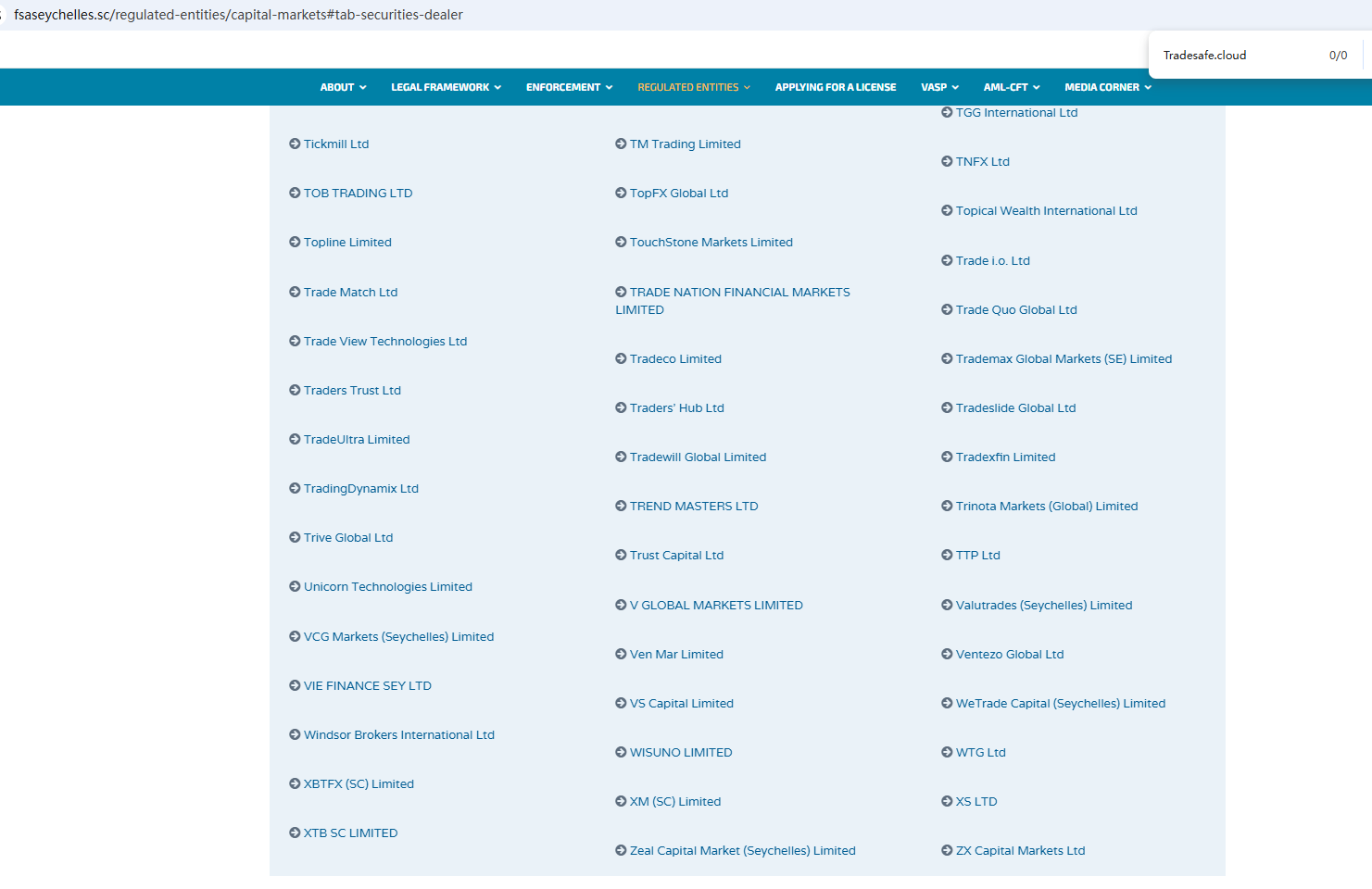
Task: Expand the ABOUT dropdown menu
Action: (343, 87)
